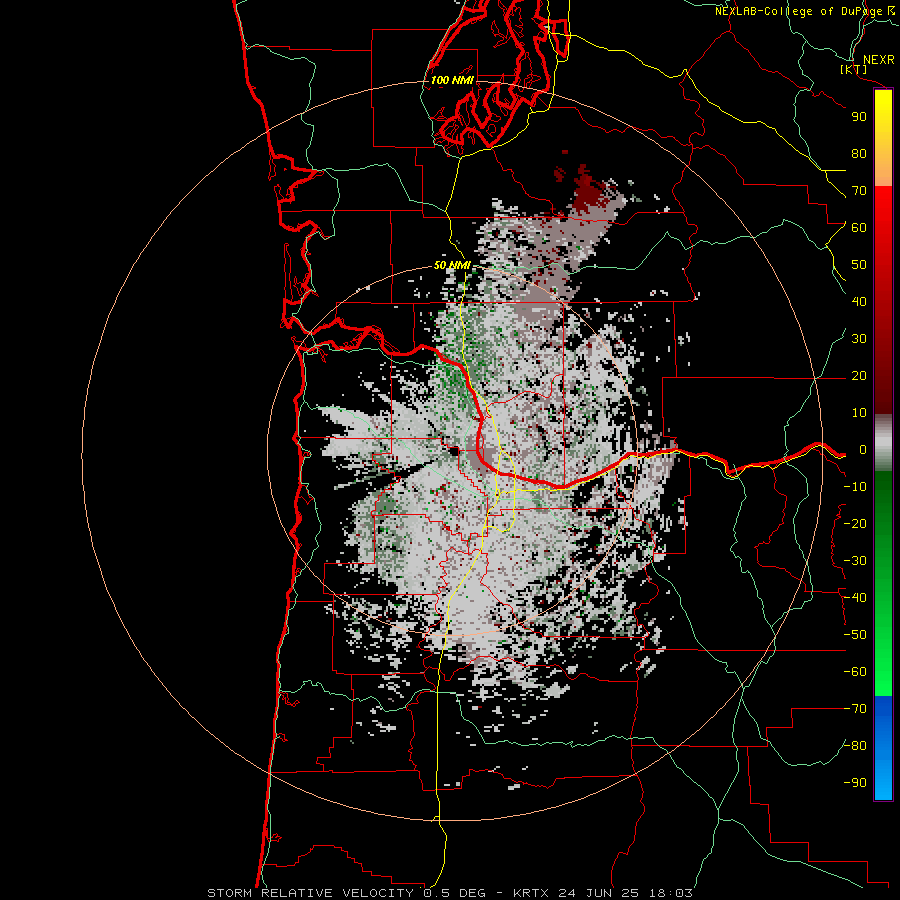Viewport: 900px width, 900px height.
Task: Click the "50" velocity scale label
Action: [859, 265]
